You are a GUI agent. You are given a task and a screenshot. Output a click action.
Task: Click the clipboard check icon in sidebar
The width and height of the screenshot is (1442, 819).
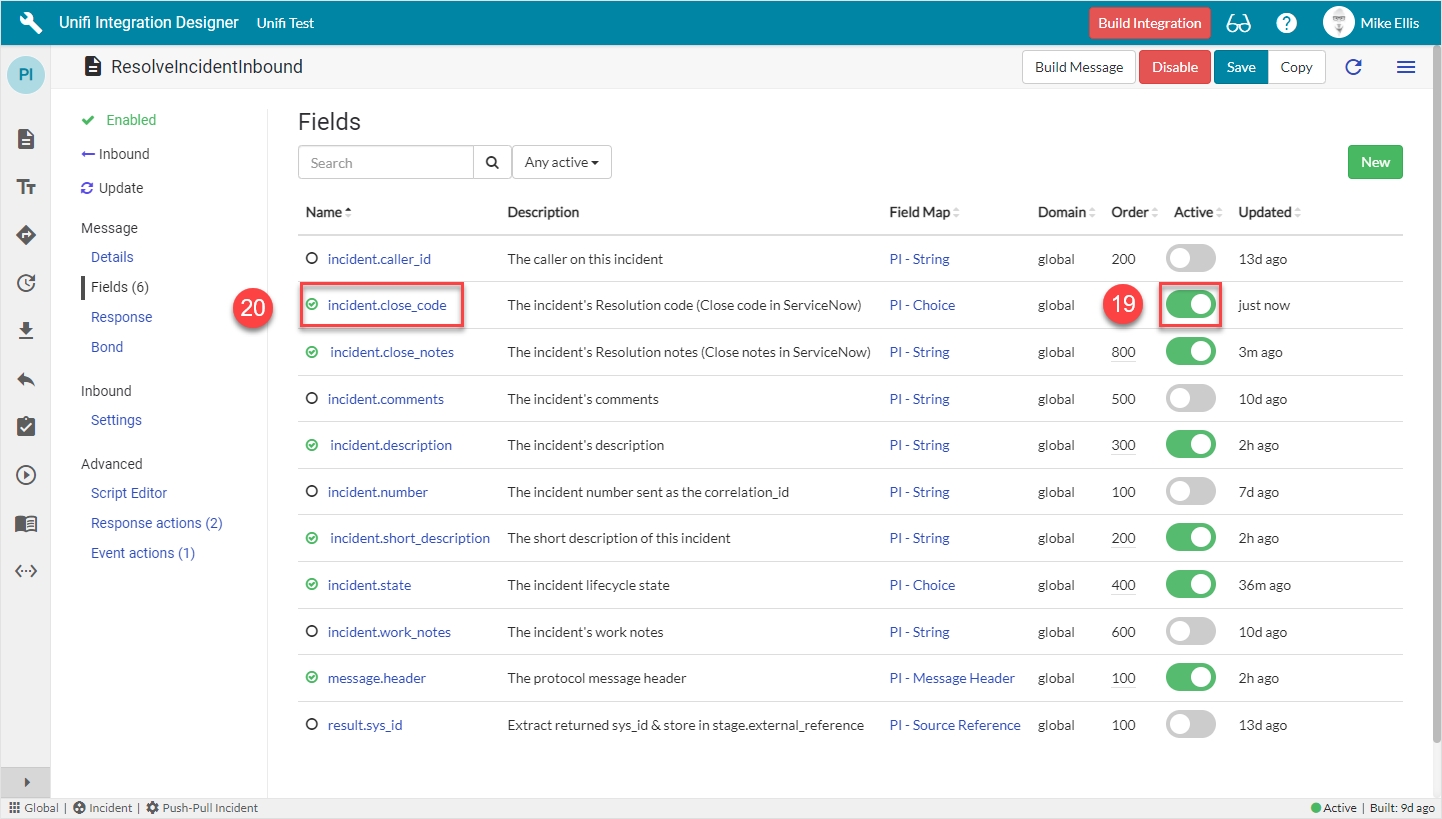pos(26,427)
